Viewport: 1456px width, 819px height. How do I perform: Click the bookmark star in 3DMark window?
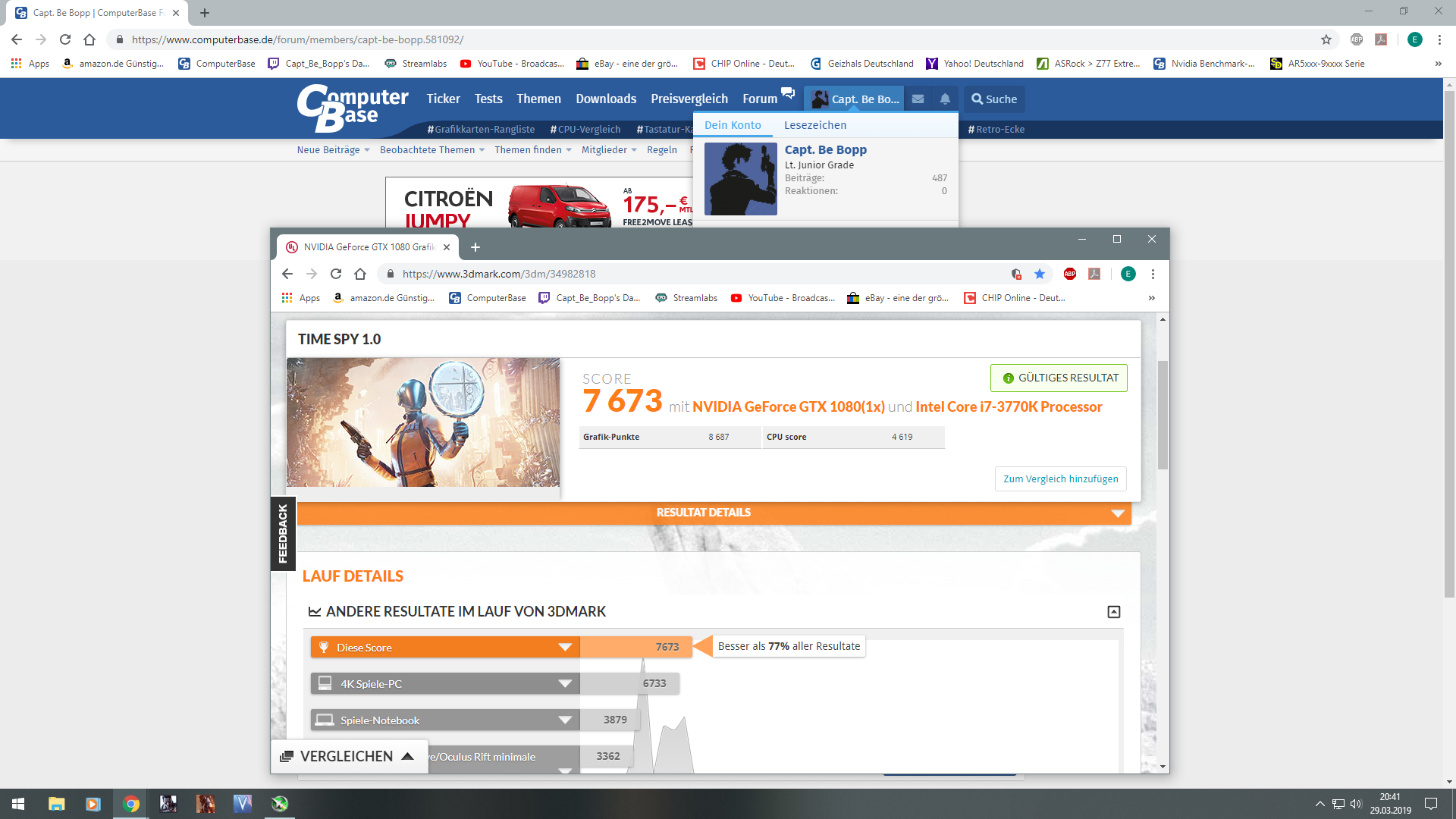(x=1040, y=274)
